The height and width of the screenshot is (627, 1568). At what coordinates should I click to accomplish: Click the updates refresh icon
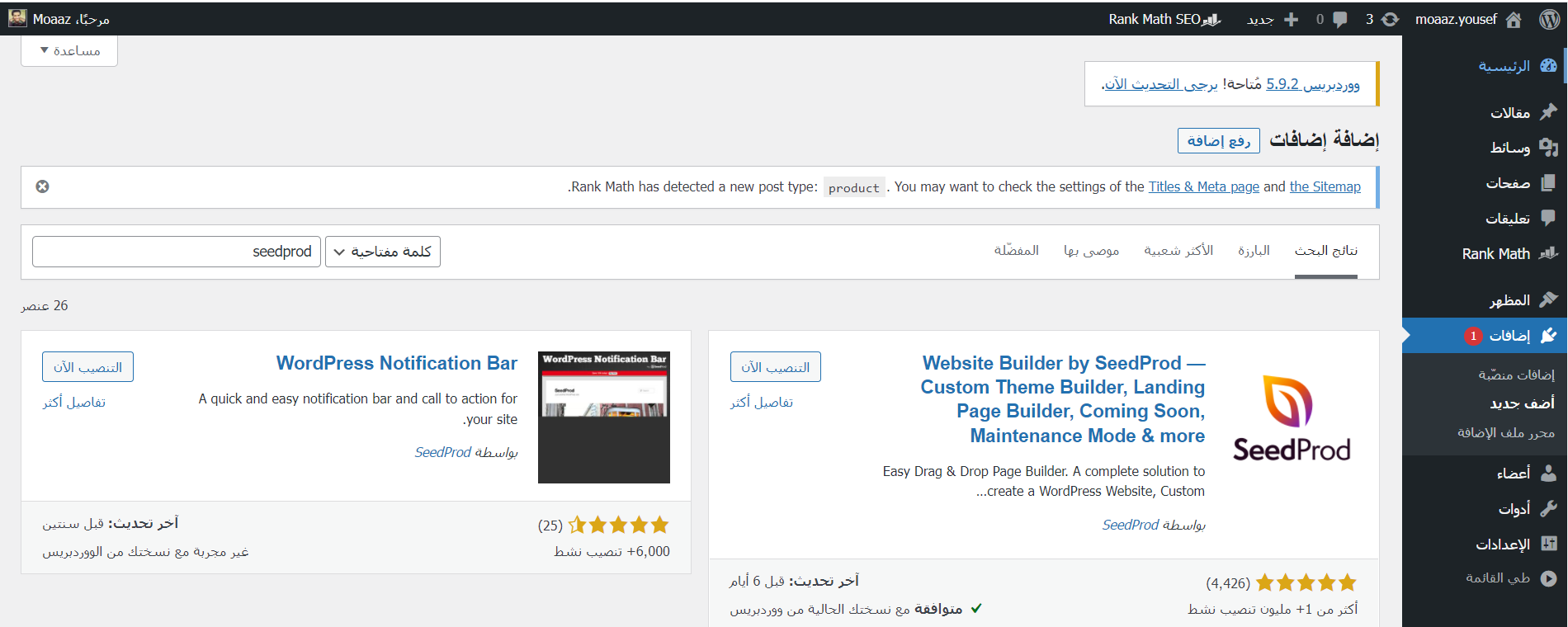click(1390, 19)
